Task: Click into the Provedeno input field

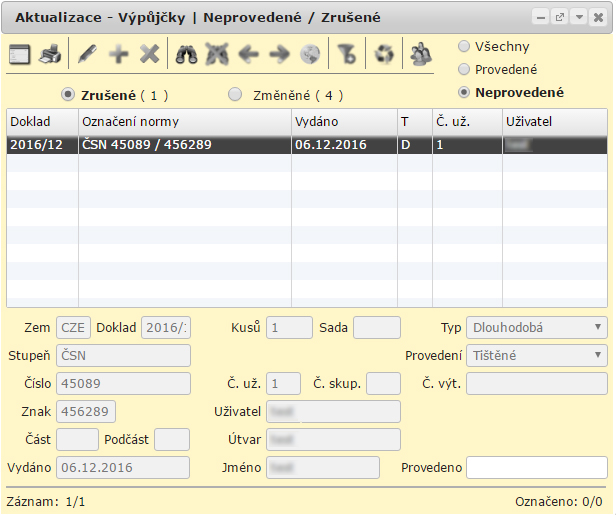Action: [x=537, y=468]
